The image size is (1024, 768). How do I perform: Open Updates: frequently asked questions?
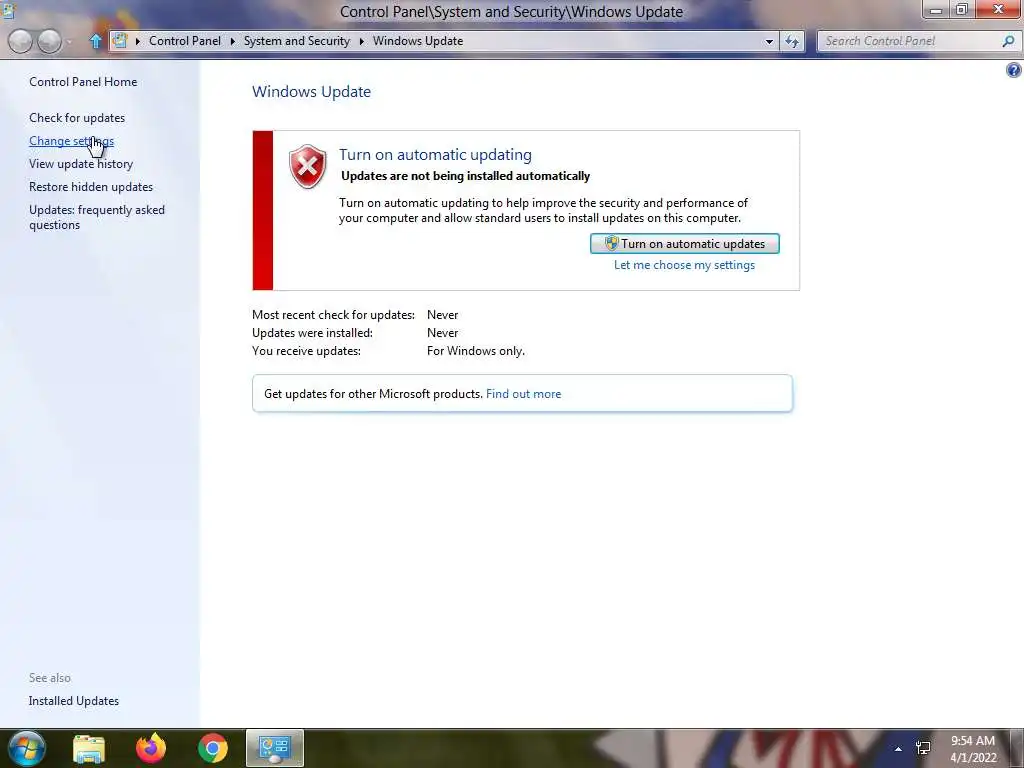pyautogui.click(x=97, y=217)
